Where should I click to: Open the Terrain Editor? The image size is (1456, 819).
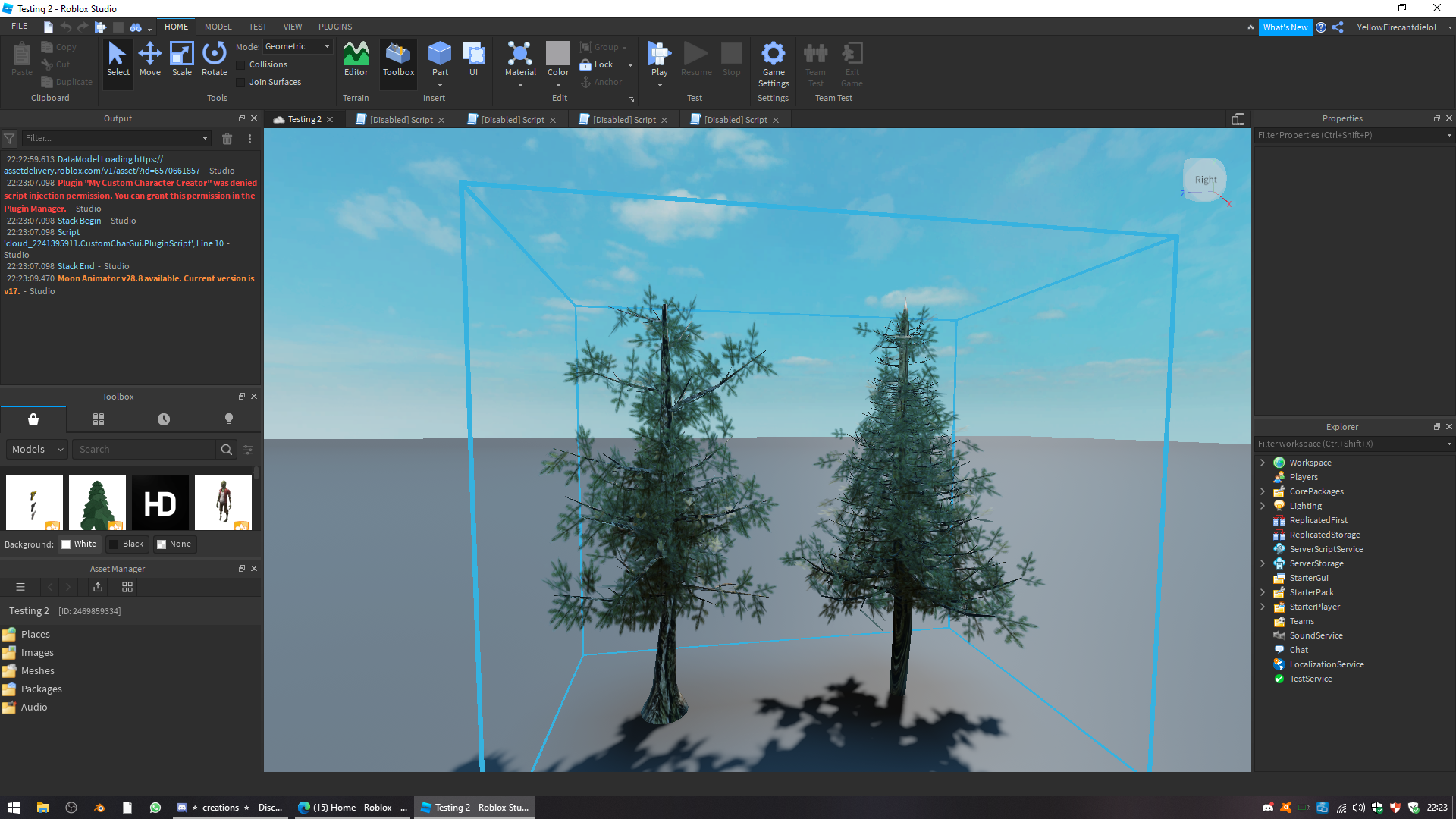pos(356,60)
